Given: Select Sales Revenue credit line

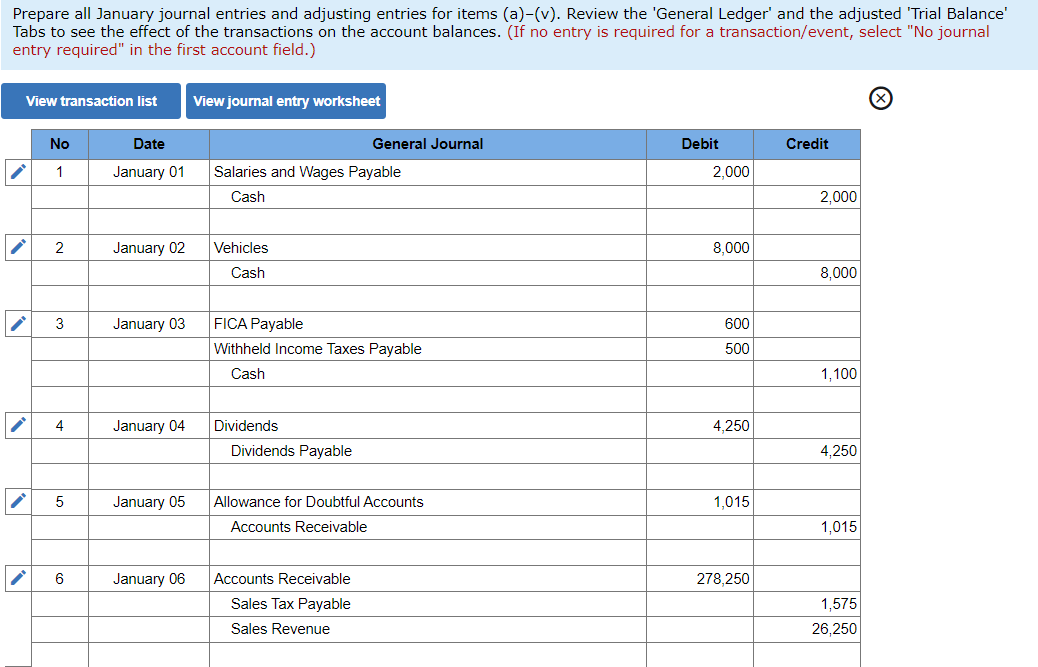Looking at the screenshot, I should click(428, 629).
